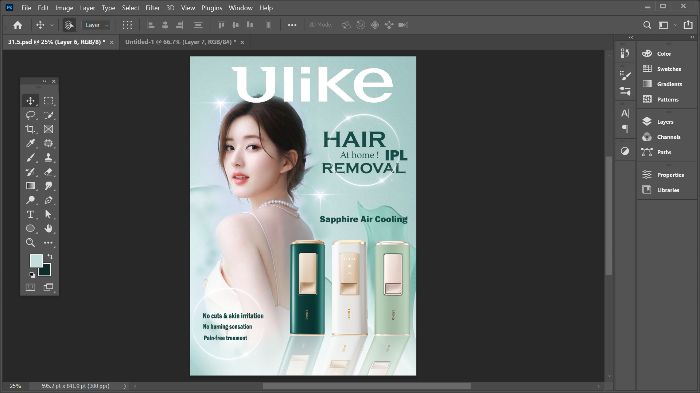Open the status bar info arrow
This screenshot has width=700, height=393.
125,386
